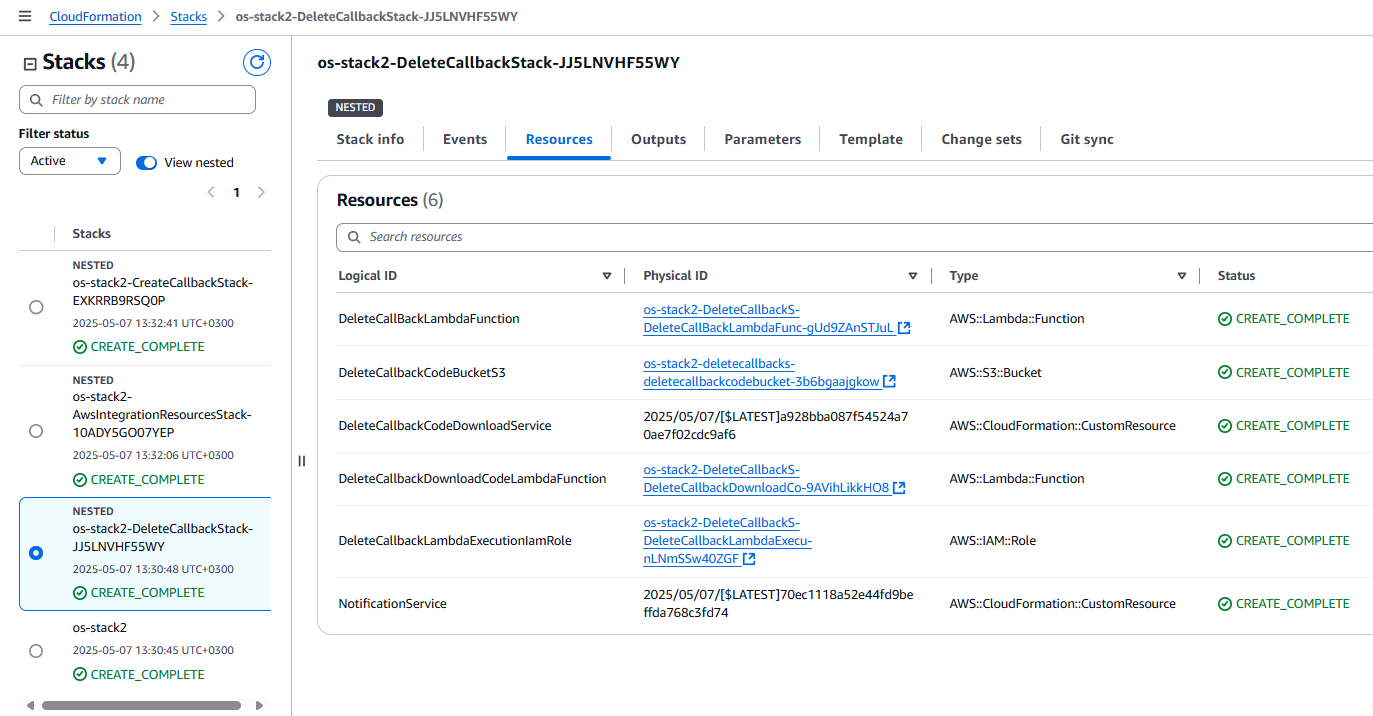Open external link icon for DeleteCallBackLambdaFunction

904,328
